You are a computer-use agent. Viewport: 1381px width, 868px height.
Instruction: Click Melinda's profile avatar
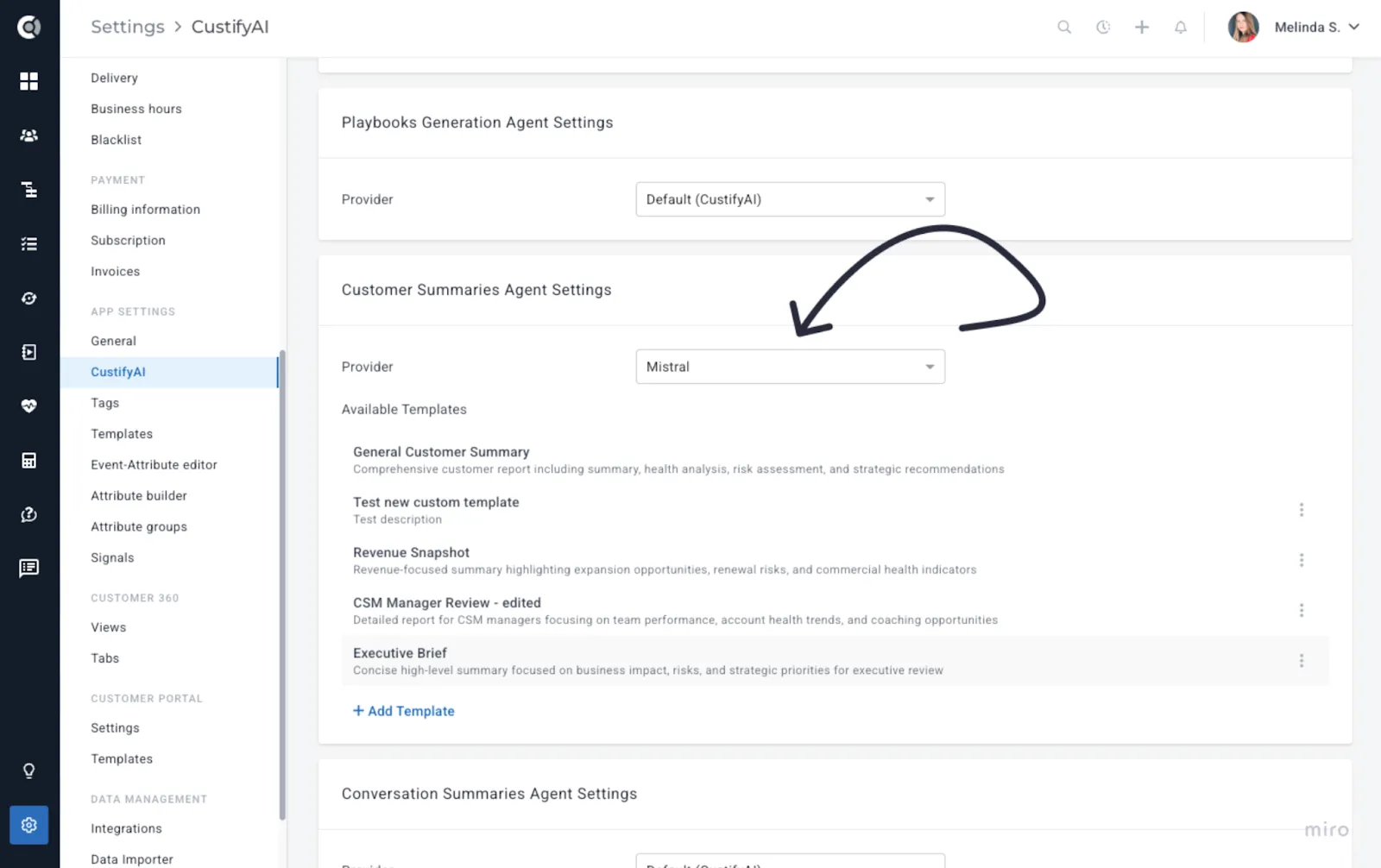[x=1244, y=28]
